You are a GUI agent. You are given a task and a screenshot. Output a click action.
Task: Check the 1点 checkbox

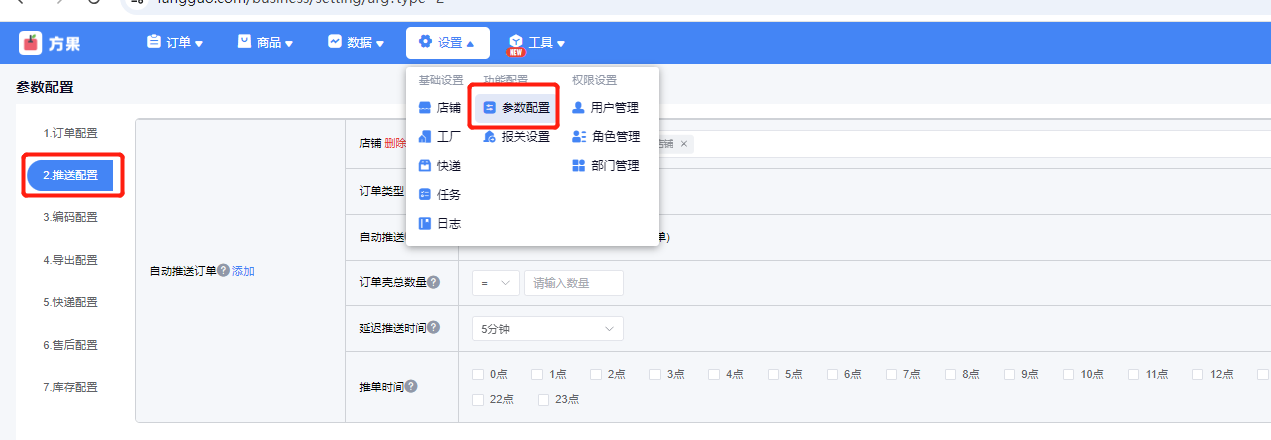pos(537,374)
